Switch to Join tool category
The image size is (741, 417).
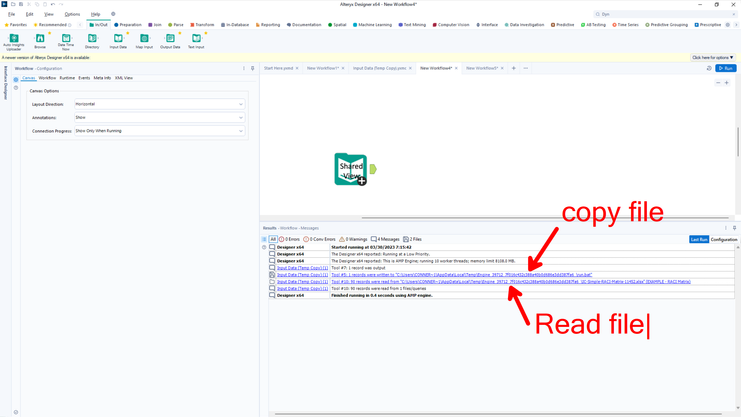click(x=155, y=25)
